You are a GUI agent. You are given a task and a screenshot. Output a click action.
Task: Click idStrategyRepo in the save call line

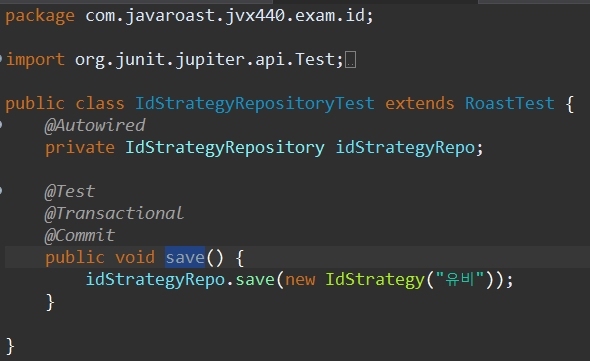point(155,280)
